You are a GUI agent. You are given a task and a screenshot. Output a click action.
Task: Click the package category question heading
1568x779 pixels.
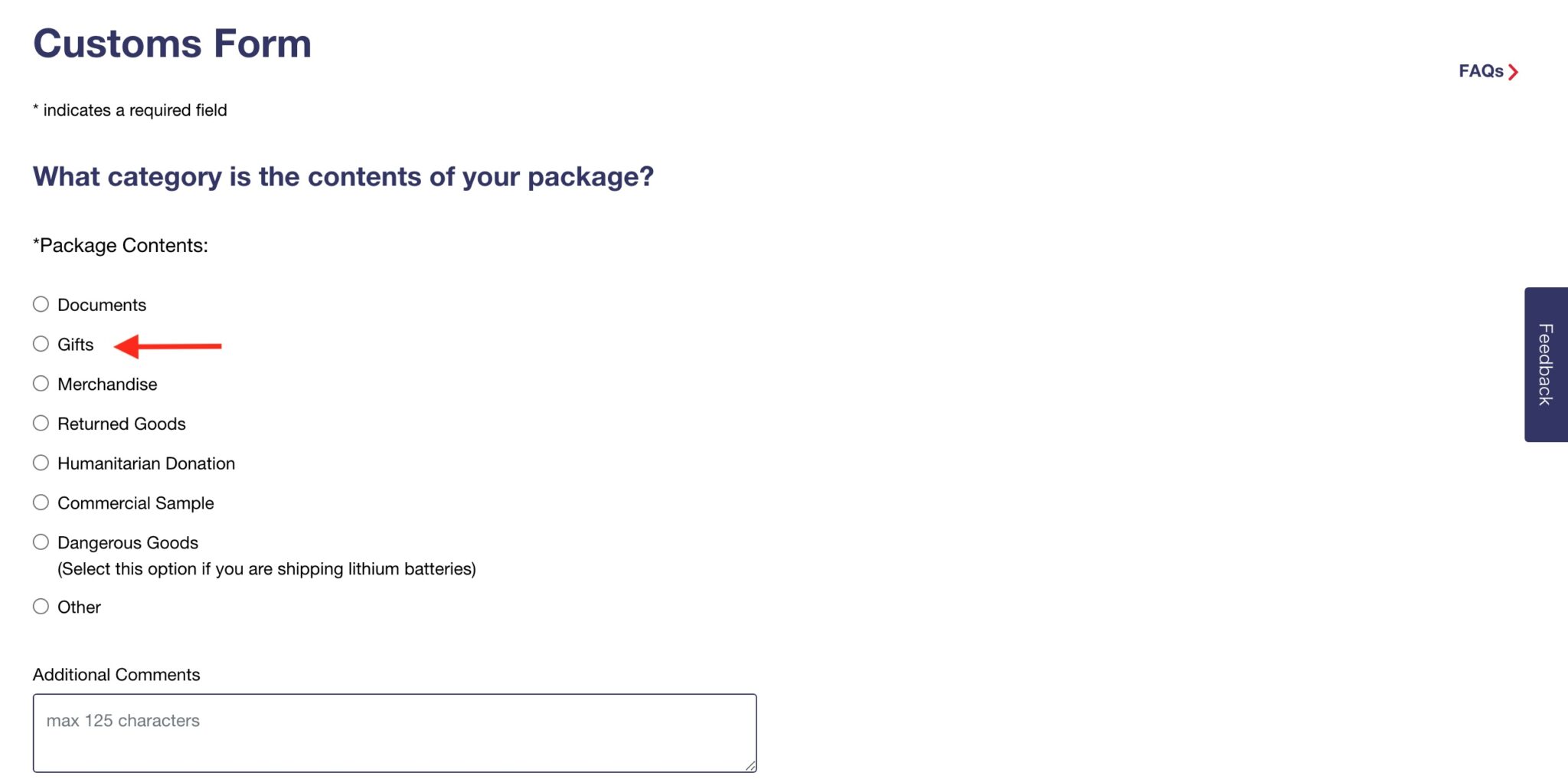tap(343, 177)
